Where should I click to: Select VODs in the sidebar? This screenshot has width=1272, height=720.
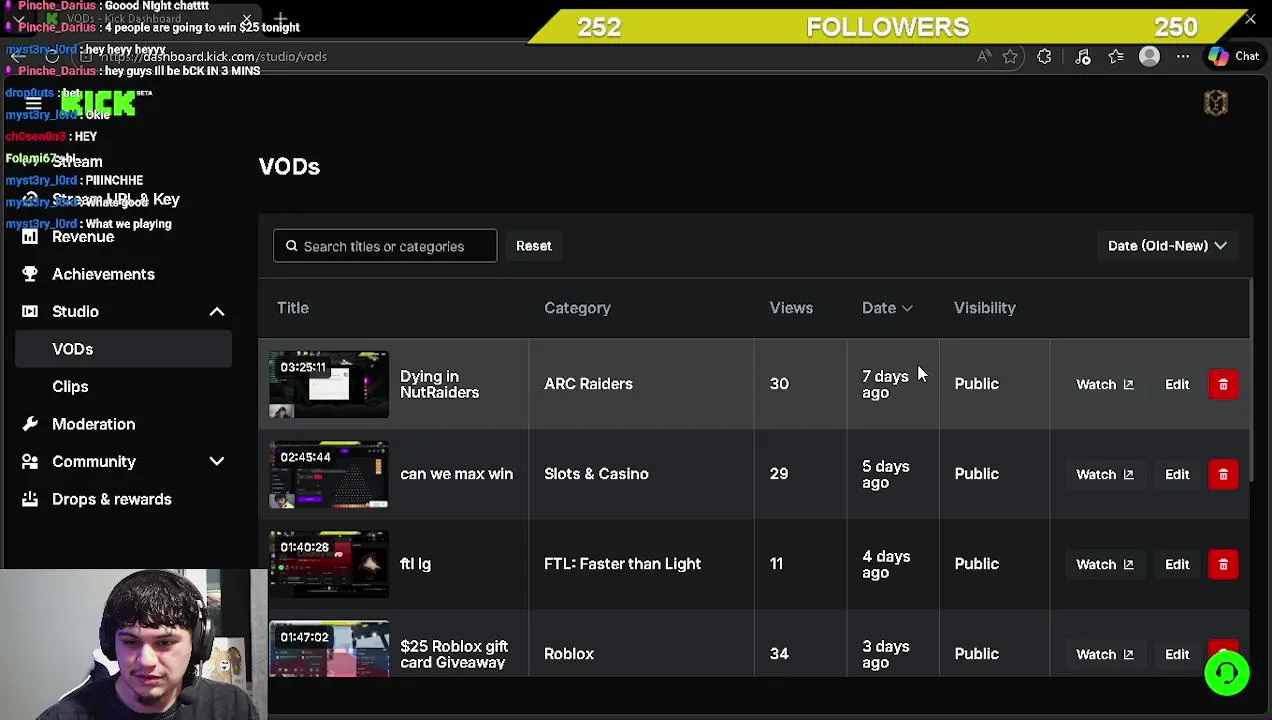coord(121,349)
